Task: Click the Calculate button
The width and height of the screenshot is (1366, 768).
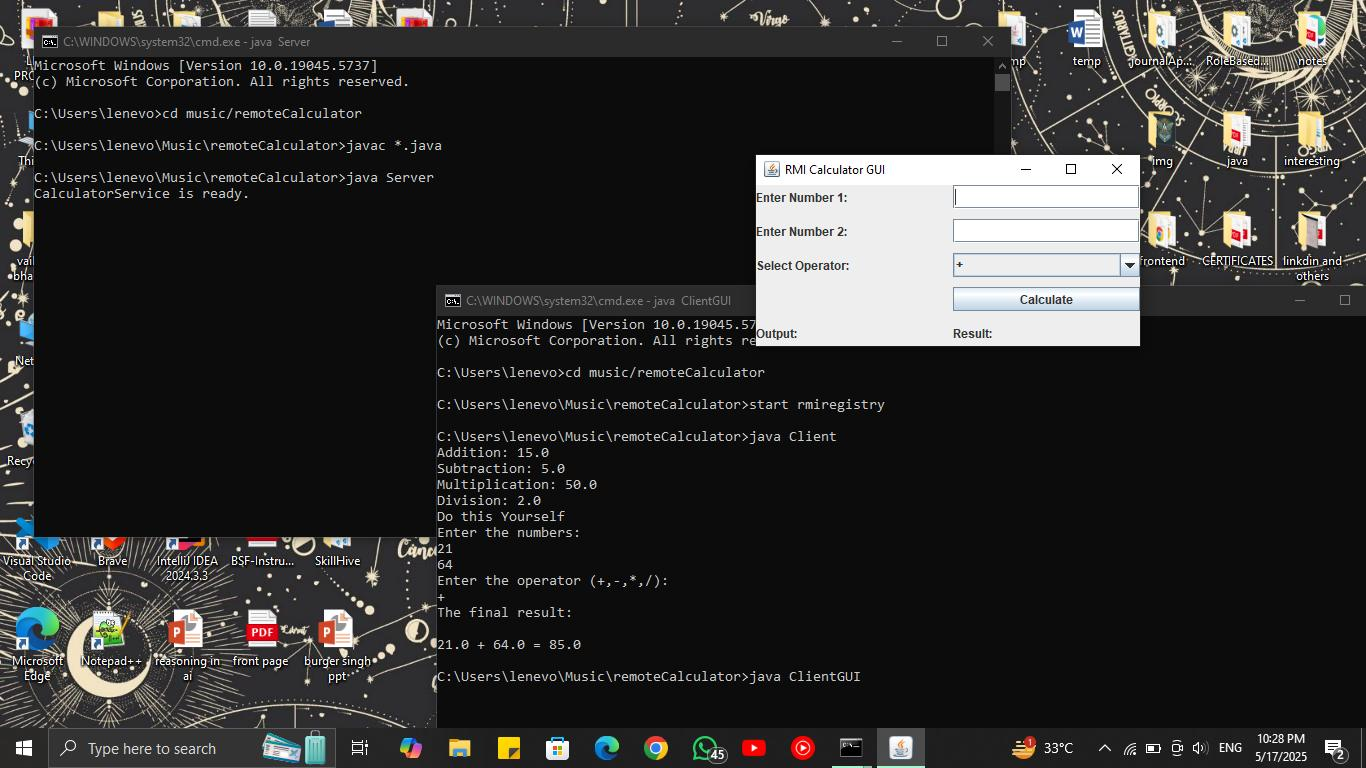Action: point(1045,300)
